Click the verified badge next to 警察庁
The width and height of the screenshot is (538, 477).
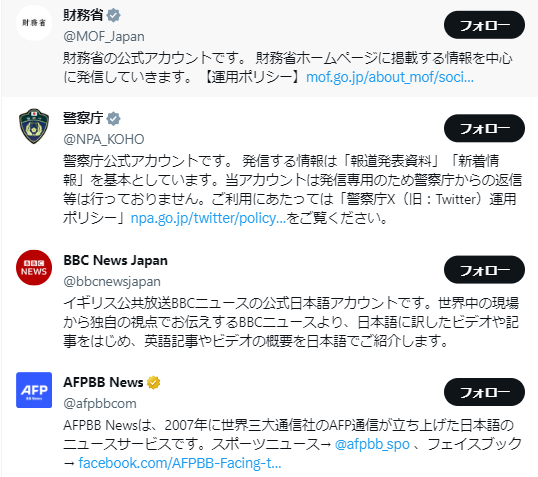(114, 119)
